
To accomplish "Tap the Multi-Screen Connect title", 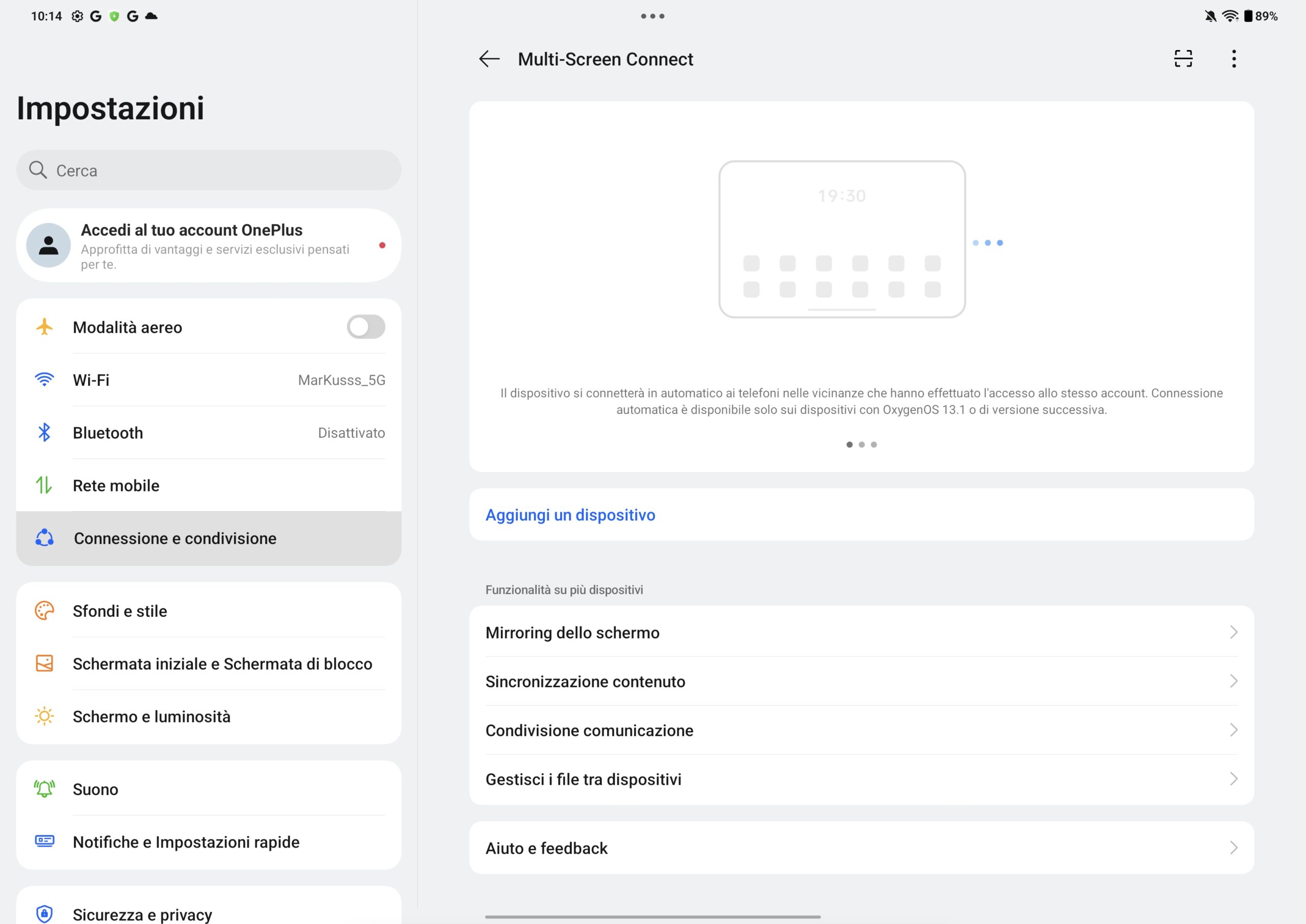I will click(x=605, y=59).
